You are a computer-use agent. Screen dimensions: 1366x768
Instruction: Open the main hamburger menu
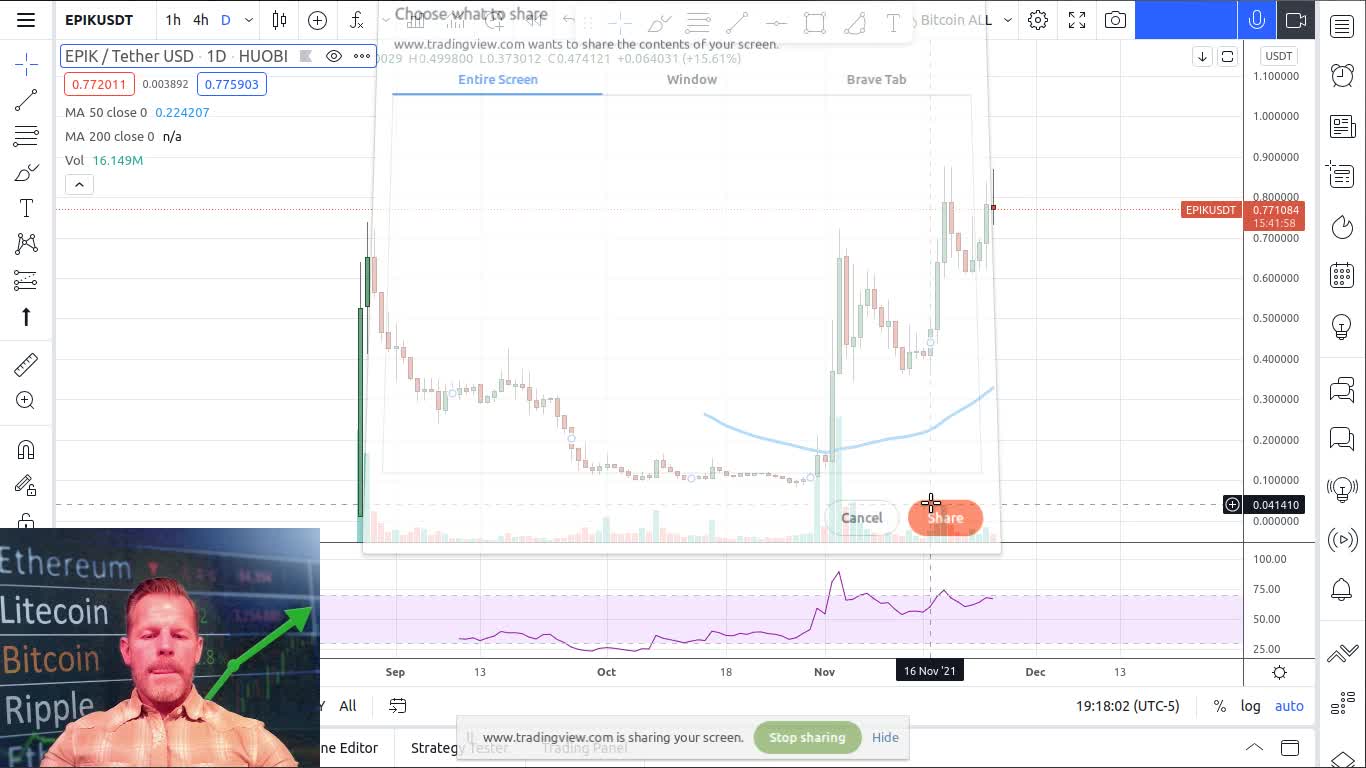26,20
